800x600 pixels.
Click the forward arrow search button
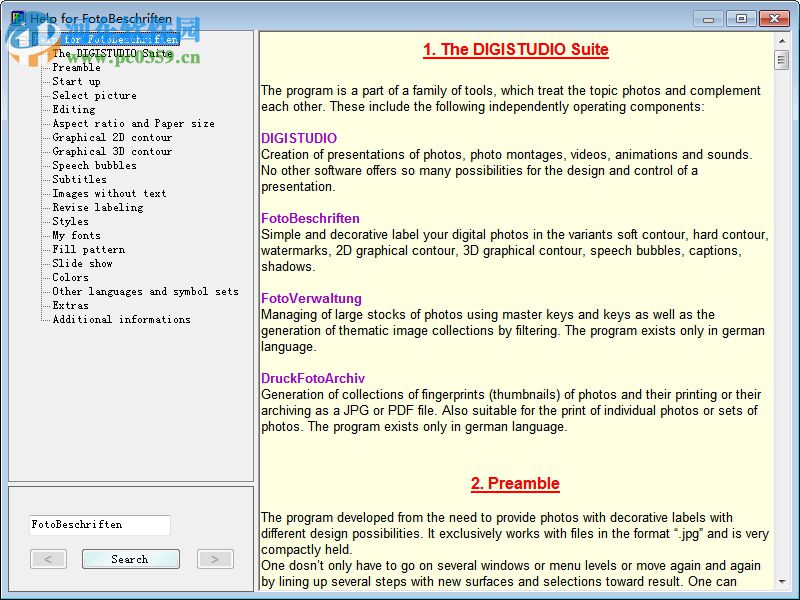pyautogui.click(x=215, y=559)
